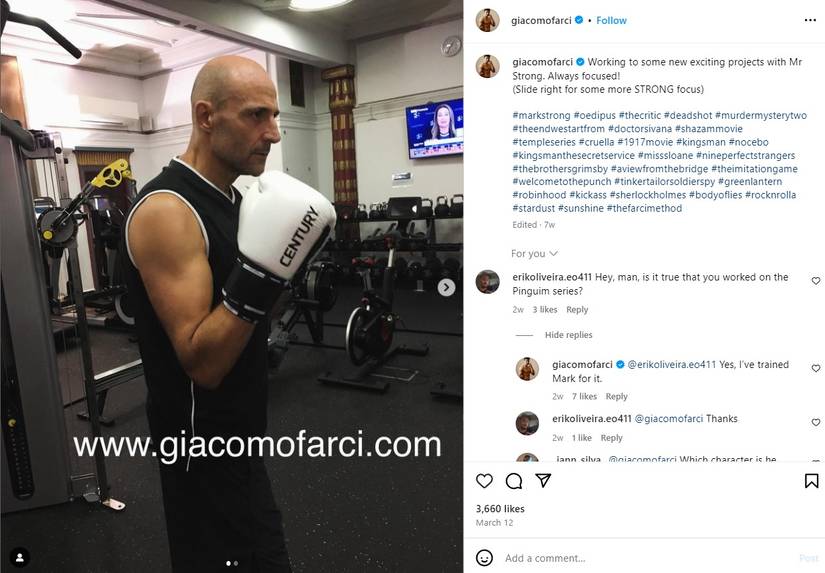Follow giacomofarci account

pyautogui.click(x=611, y=21)
